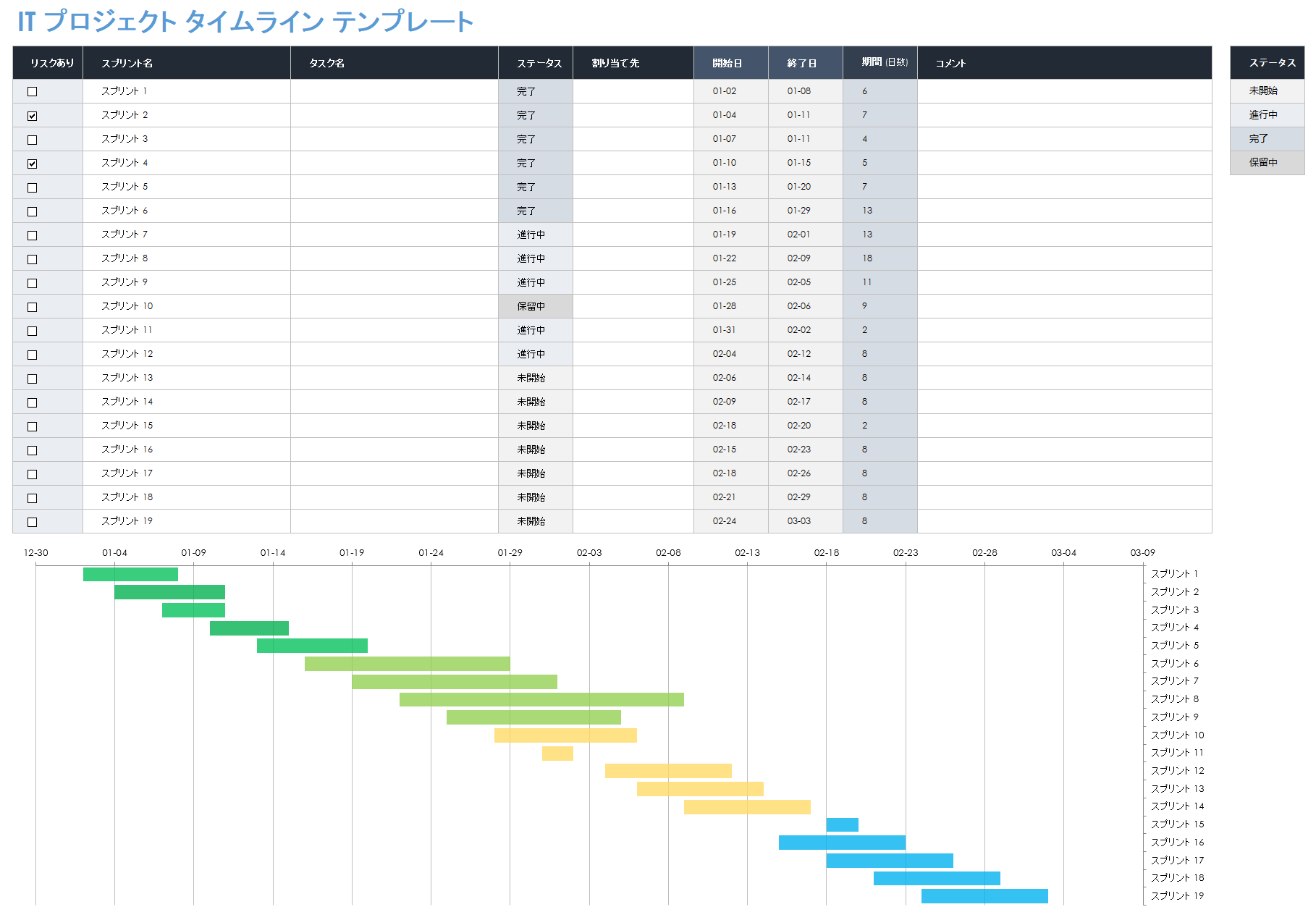Open the status cell for スプリント 19
Viewport: 1316px width, 920px height.
[x=536, y=521]
